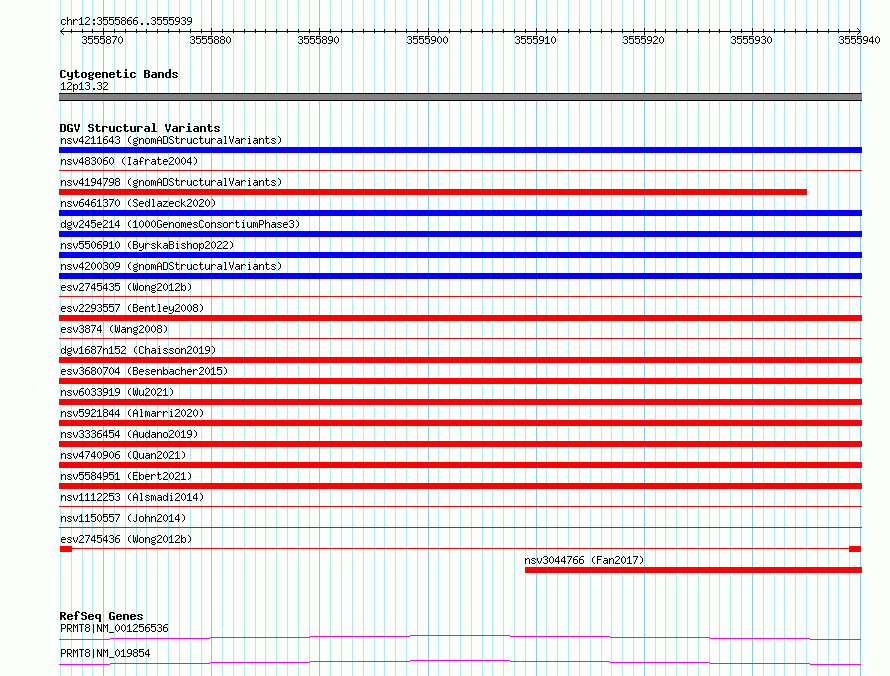
Task: Open variant nsv5584951 (Ebert2021)
Action: (126, 476)
